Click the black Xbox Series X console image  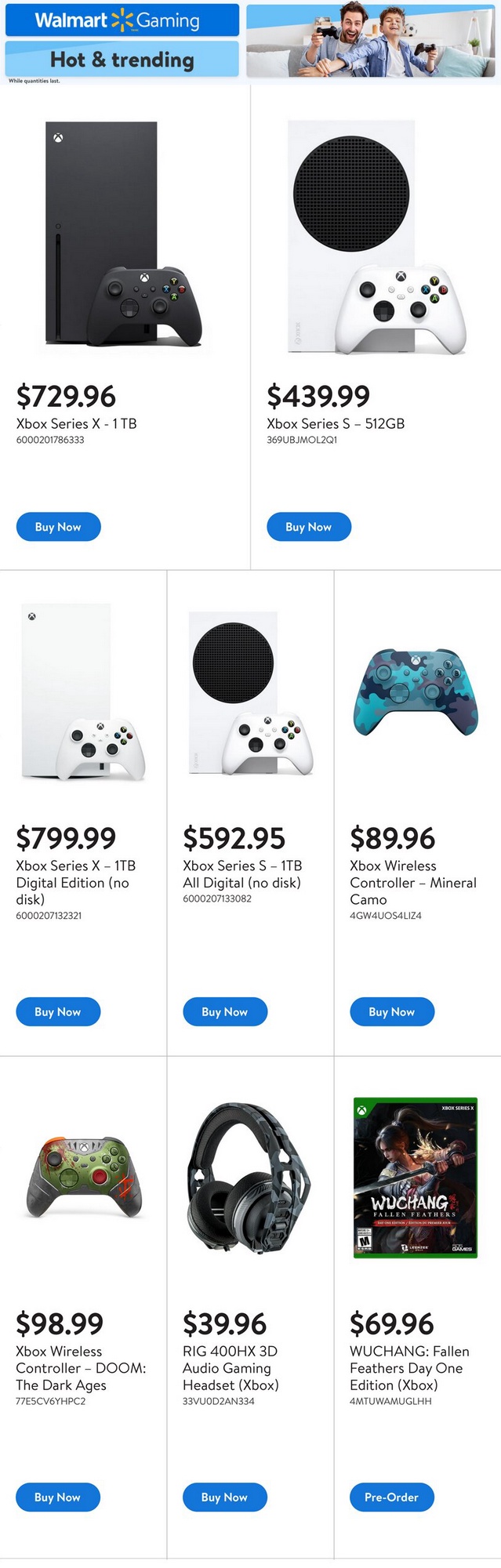coord(124,234)
